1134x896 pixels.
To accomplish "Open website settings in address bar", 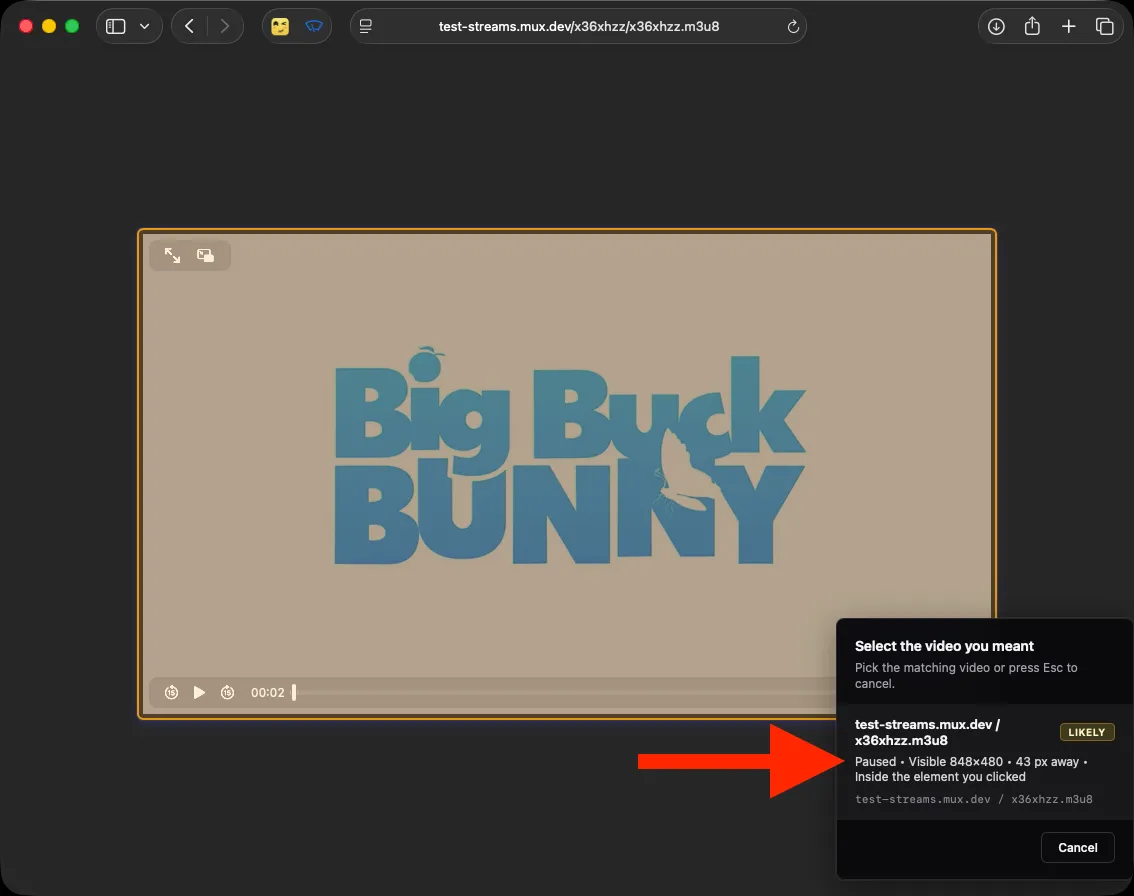I will pos(365,26).
